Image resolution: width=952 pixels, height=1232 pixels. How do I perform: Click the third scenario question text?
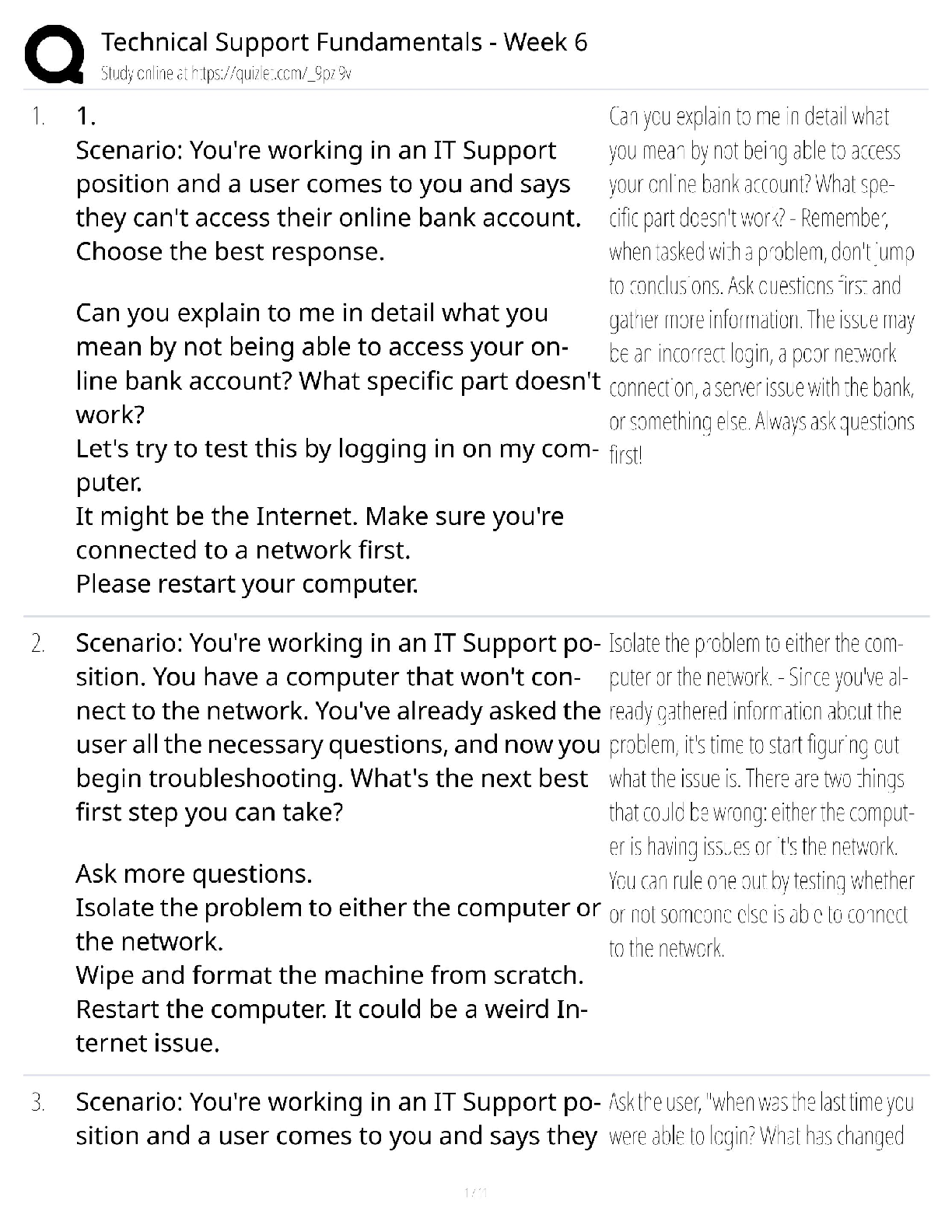pyautogui.click(x=338, y=1119)
